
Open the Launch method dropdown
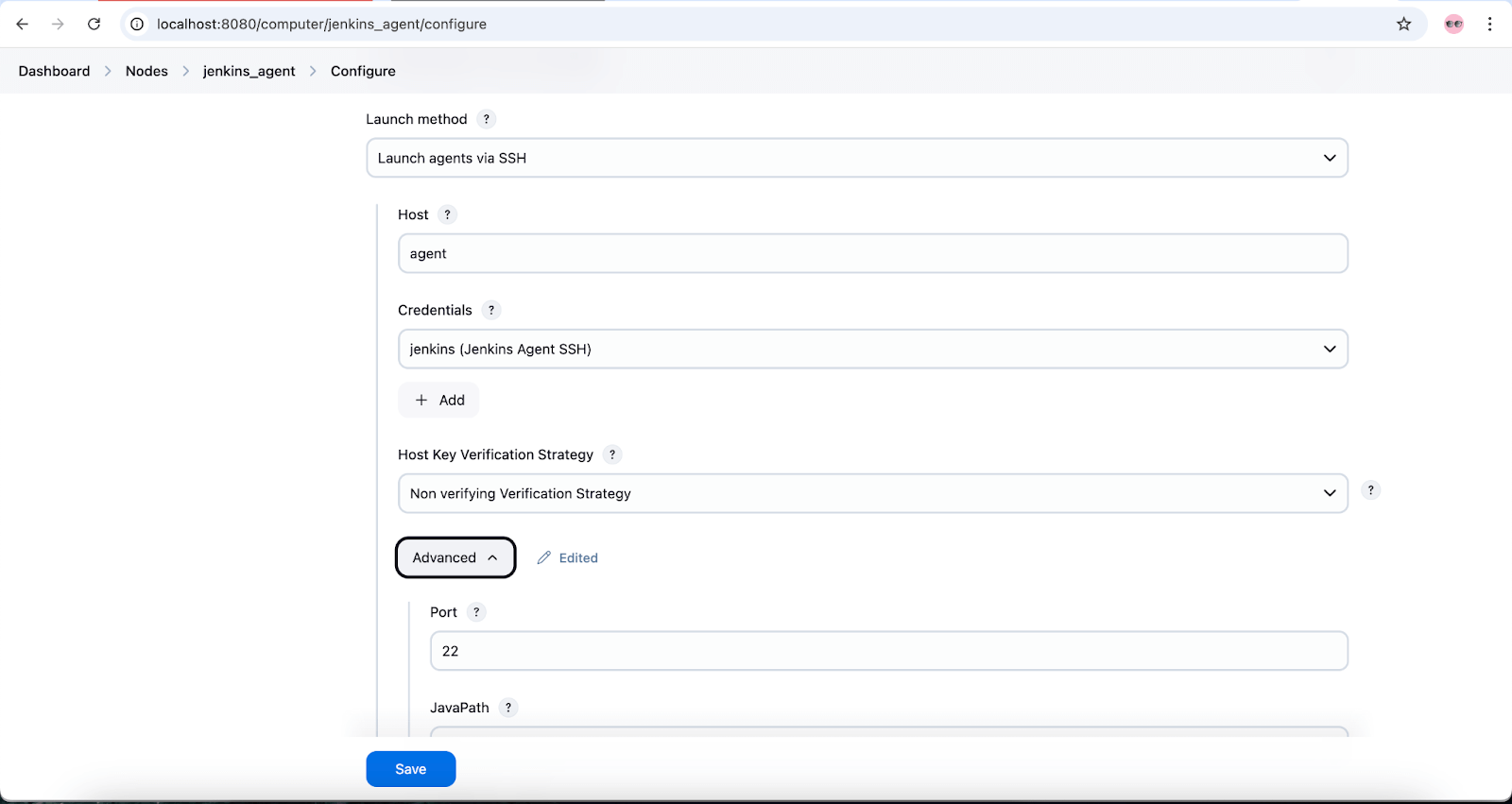856,158
